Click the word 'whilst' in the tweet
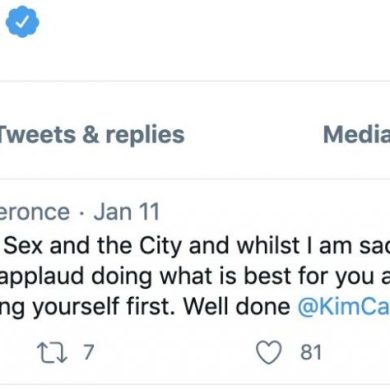This screenshot has height=390, width=390. 268,246
